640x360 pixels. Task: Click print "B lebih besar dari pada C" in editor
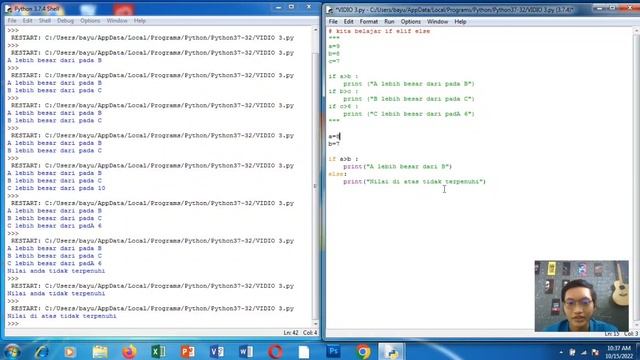click(x=409, y=99)
